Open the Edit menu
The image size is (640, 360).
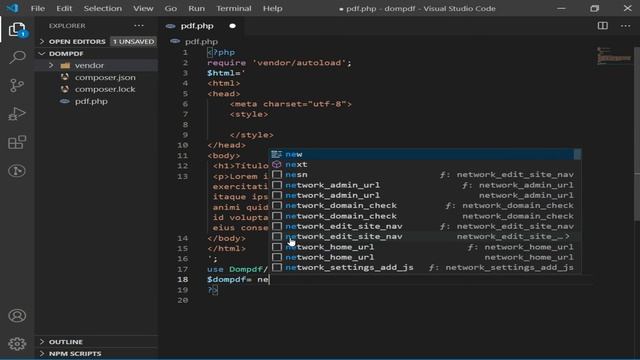click(x=64, y=8)
